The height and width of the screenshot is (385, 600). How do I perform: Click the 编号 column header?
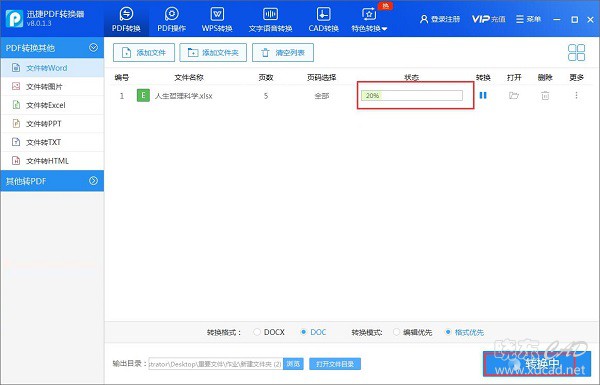click(122, 78)
